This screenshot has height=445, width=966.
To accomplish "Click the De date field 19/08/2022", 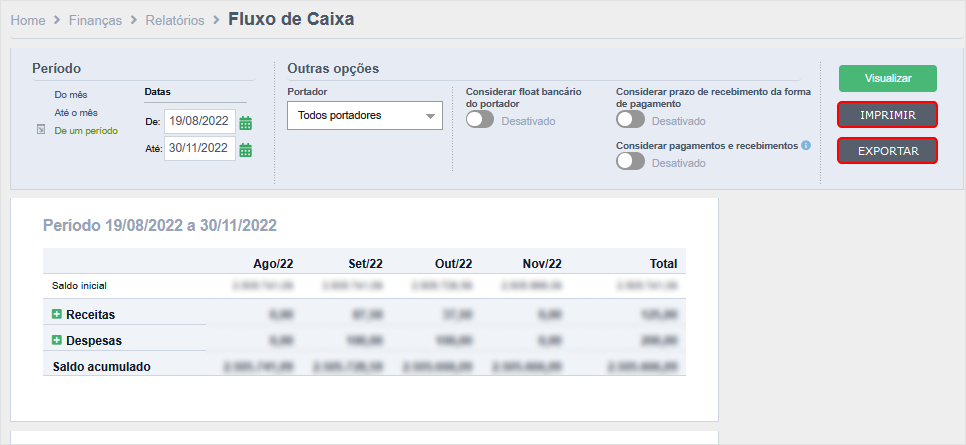I will coord(200,122).
